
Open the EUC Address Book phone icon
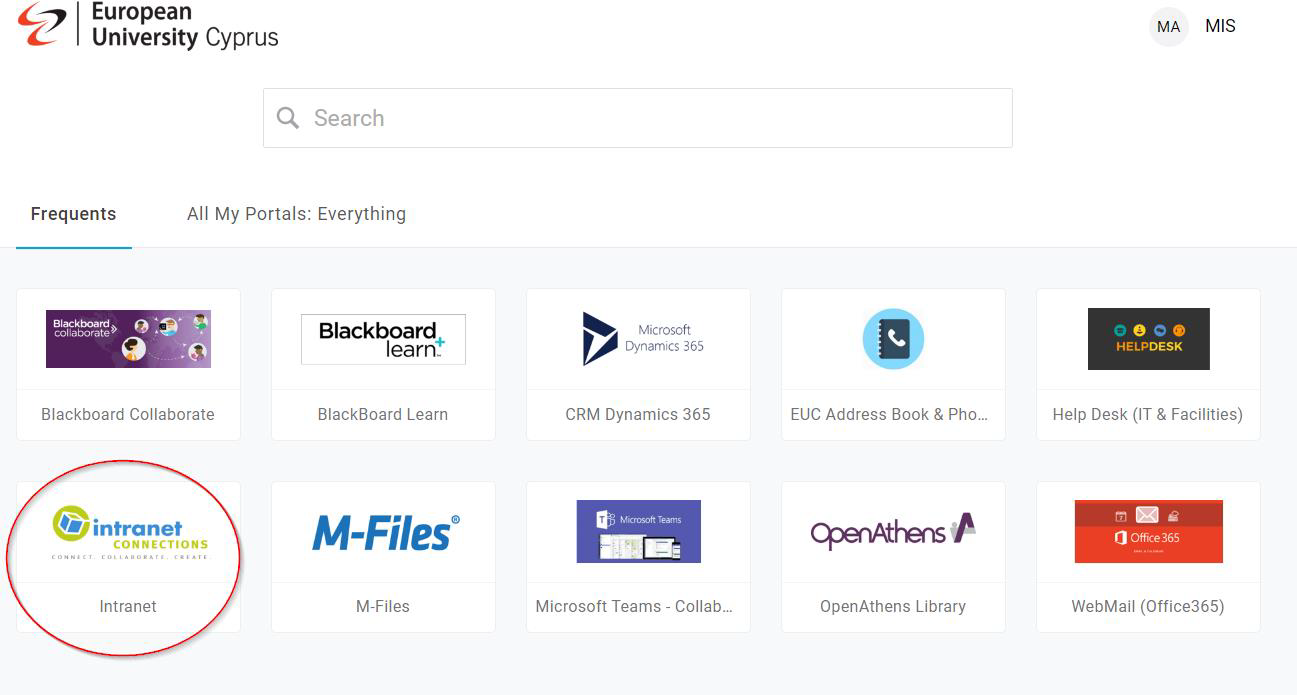tap(892, 339)
